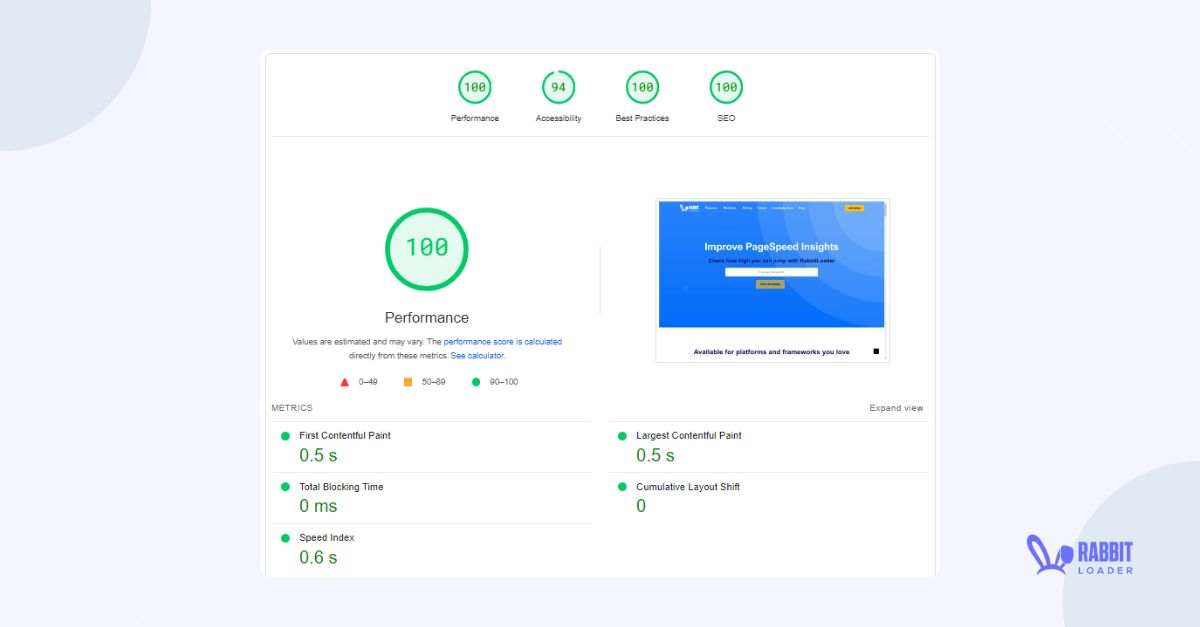1200x627 pixels.
Task: Expand the First Contentful Paint metric
Action: tap(345, 436)
